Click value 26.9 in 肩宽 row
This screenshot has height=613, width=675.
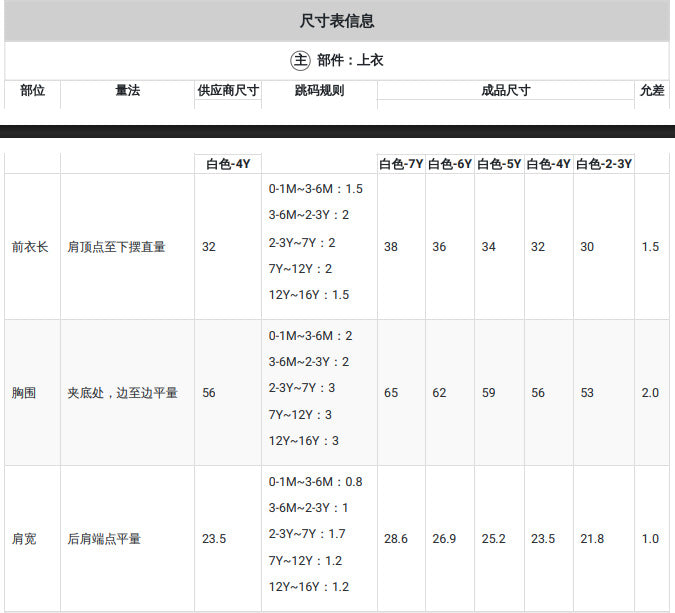point(444,539)
